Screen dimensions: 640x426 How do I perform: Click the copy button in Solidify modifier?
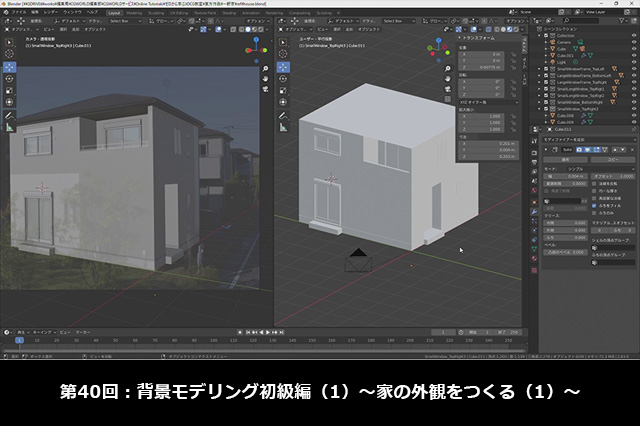[x=613, y=160]
